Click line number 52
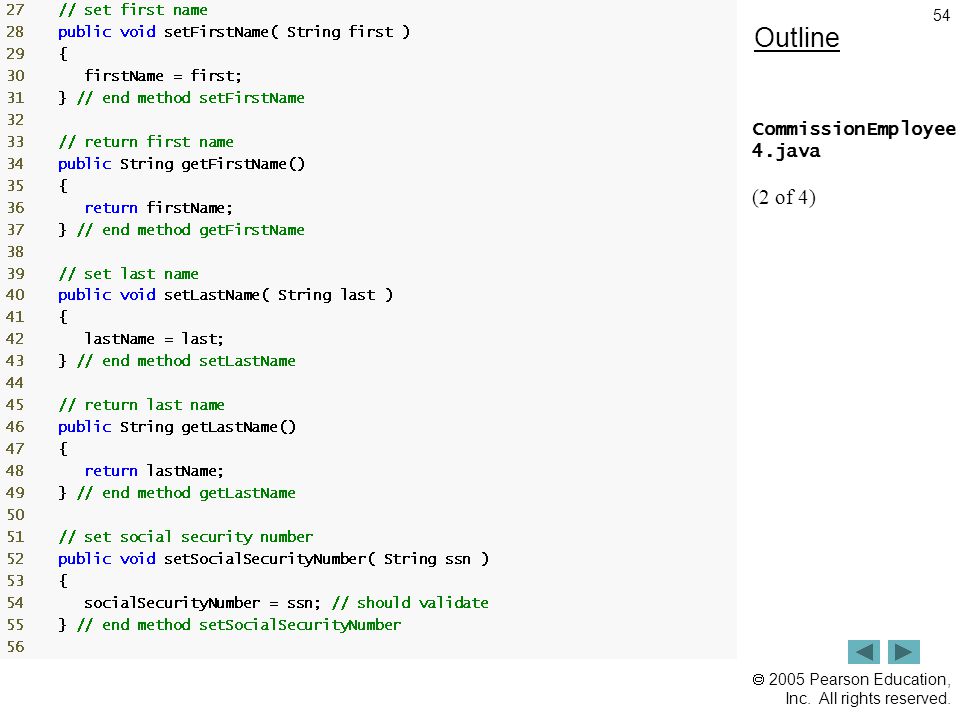The image size is (960, 720). tap(15, 559)
